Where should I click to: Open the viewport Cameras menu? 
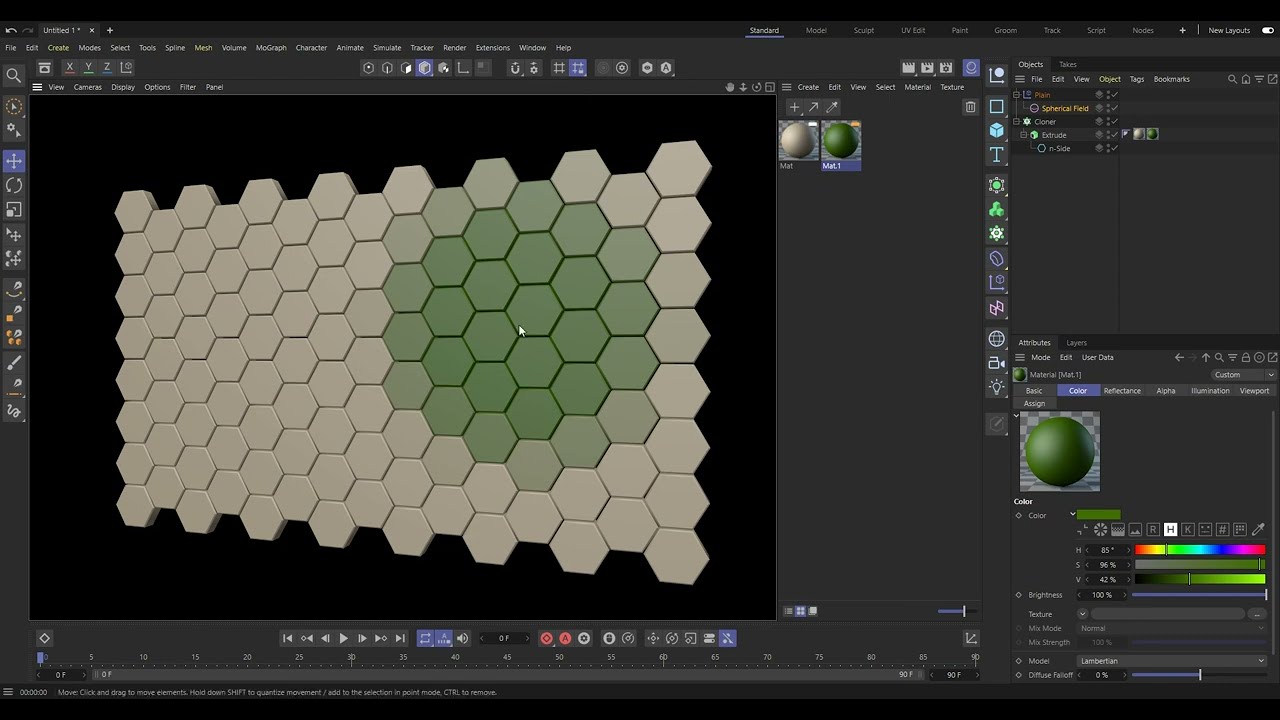[x=87, y=87]
